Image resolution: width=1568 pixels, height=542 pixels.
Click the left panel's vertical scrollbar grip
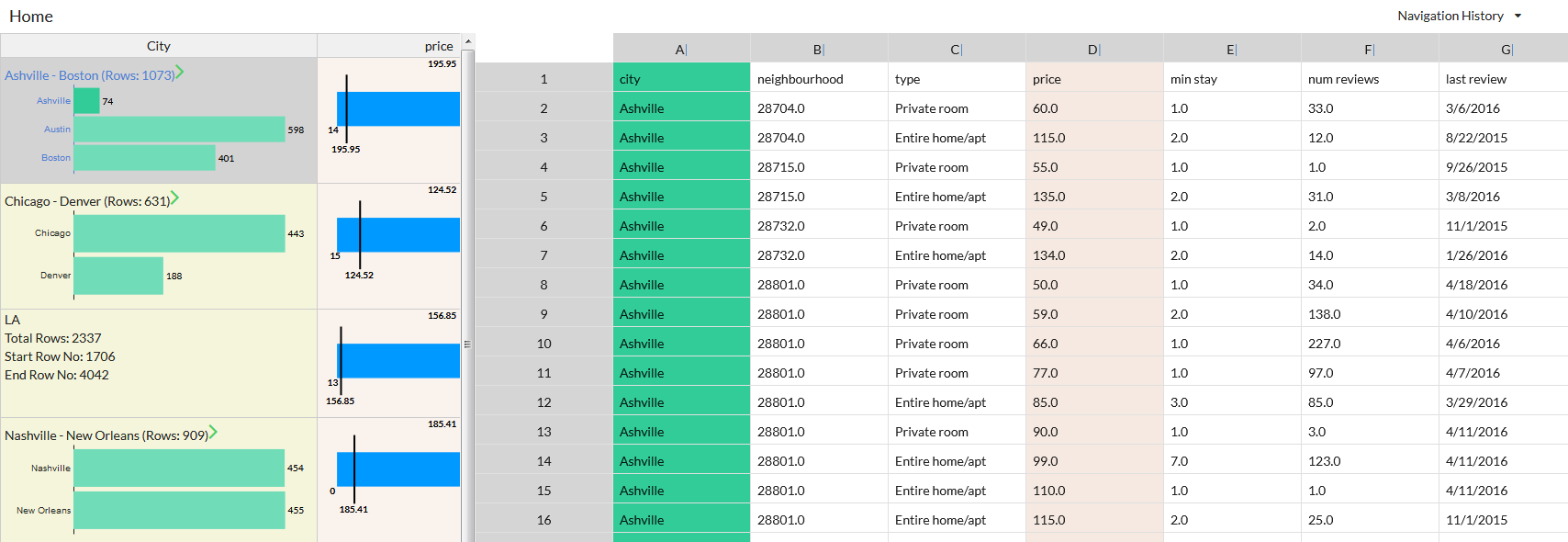click(x=467, y=344)
